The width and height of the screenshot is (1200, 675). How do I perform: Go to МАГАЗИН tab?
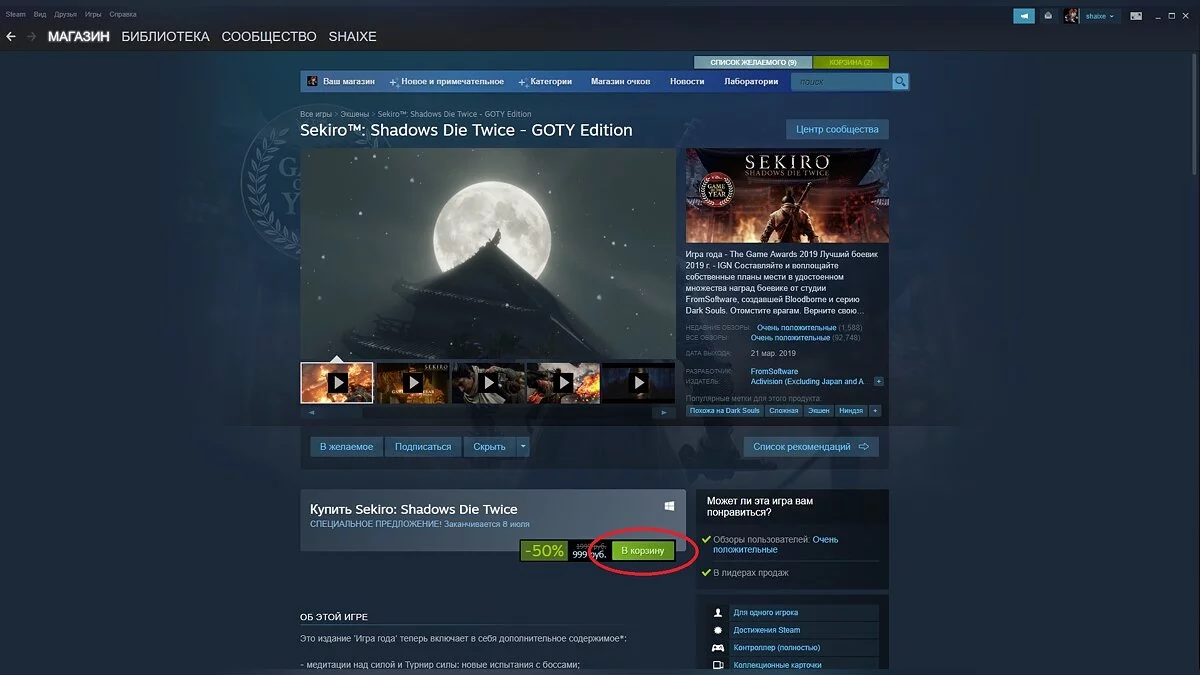78,36
